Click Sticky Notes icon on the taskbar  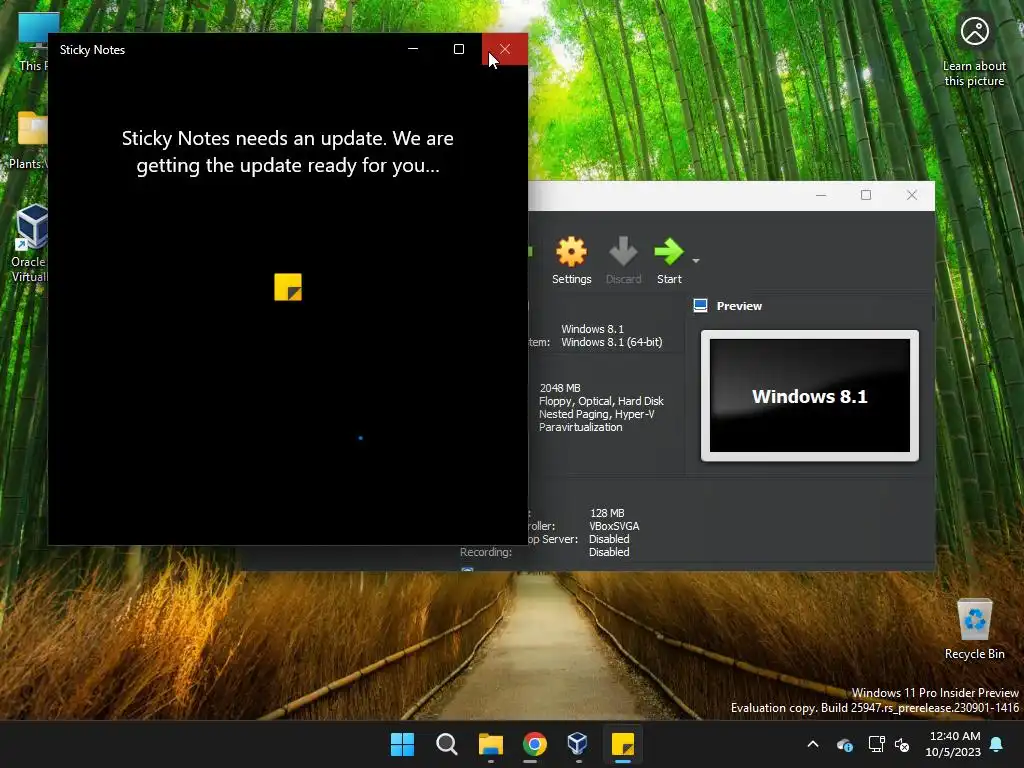[623, 744]
